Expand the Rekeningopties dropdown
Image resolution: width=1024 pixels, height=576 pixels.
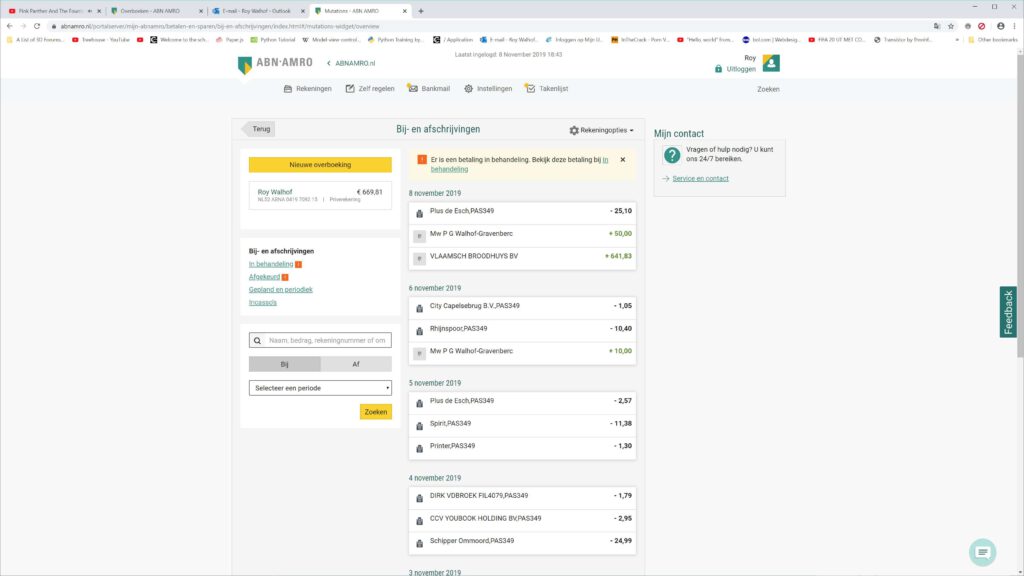click(x=602, y=130)
